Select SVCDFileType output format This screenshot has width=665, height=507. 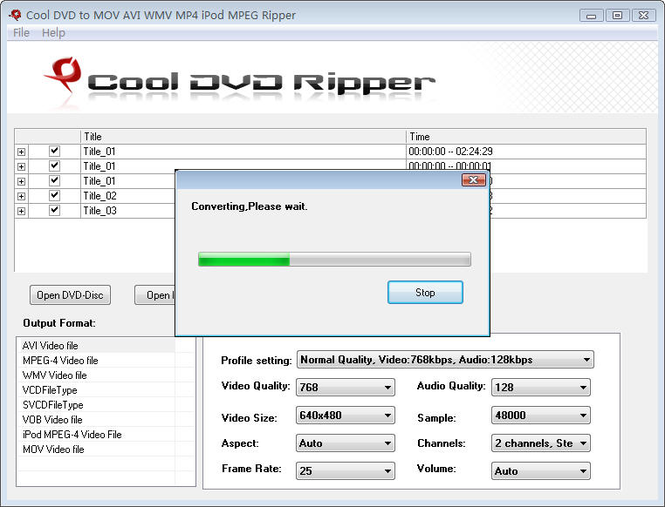click(x=97, y=405)
